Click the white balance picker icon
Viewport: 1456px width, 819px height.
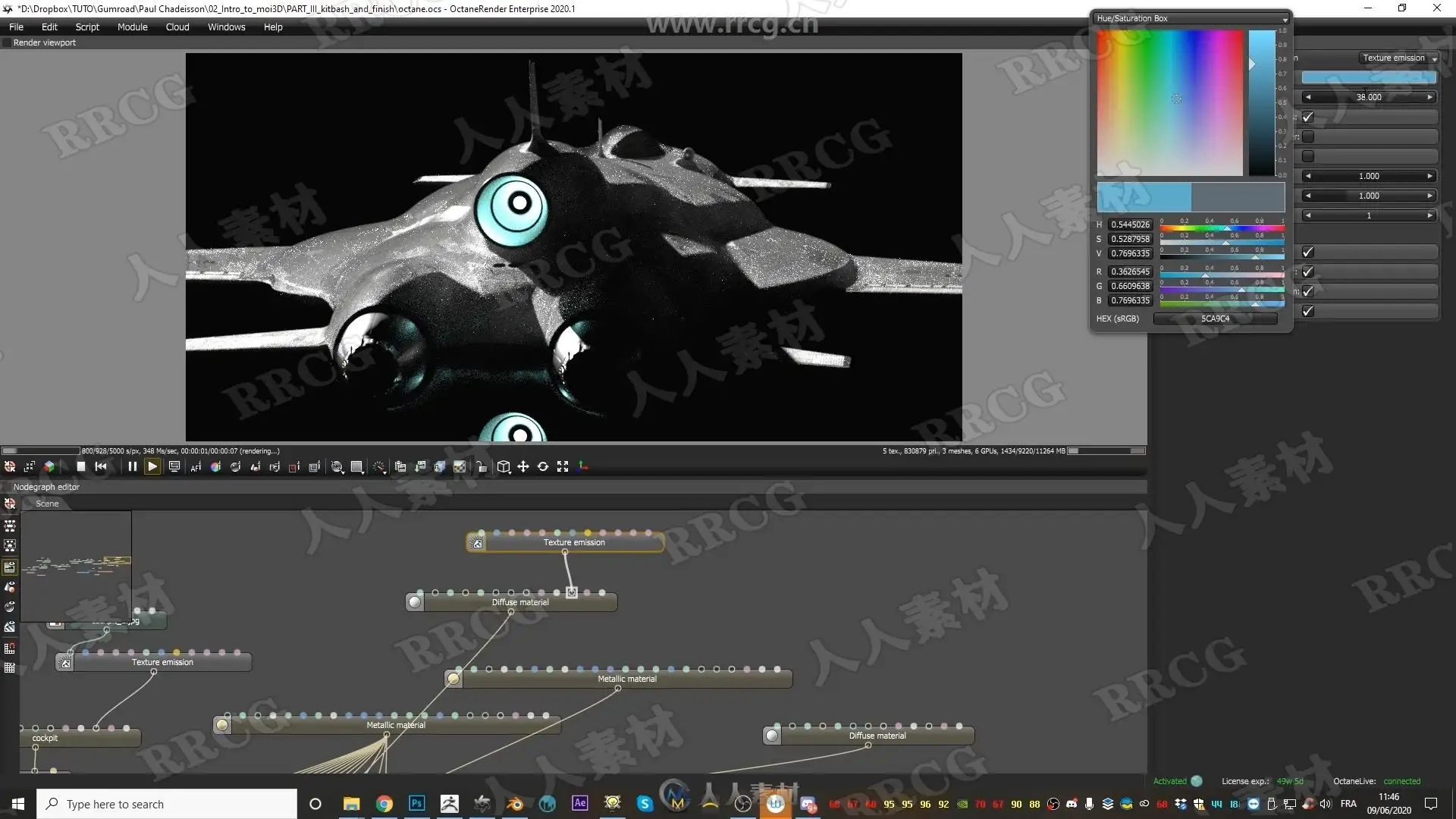pos(215,467)
